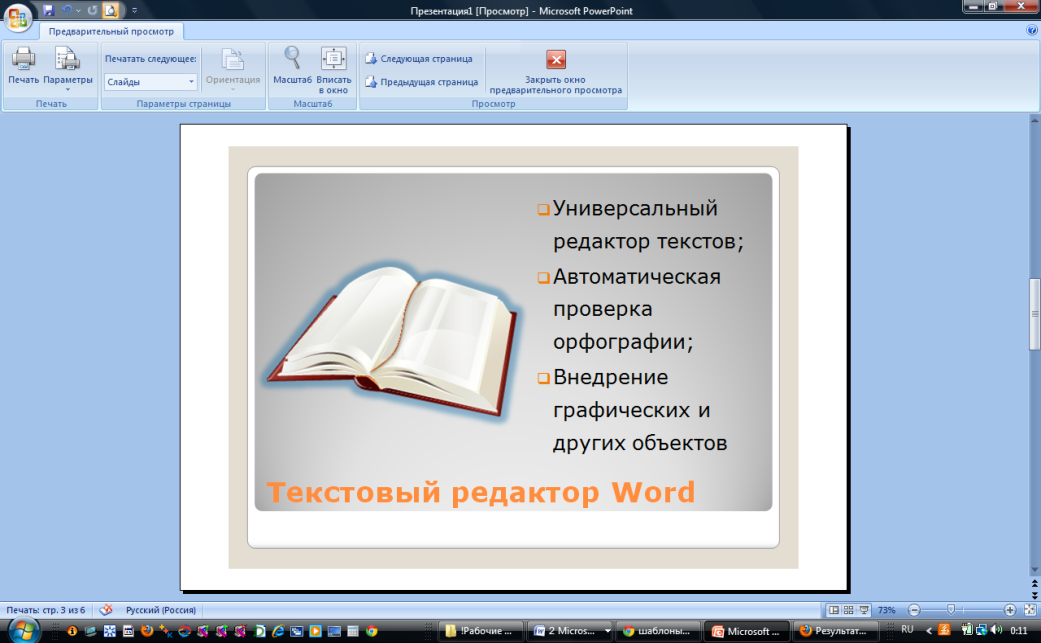Select the Предварительный просмотр ribbon tab
This screenshot has width=1041, height=643.
tap(111, 31)
